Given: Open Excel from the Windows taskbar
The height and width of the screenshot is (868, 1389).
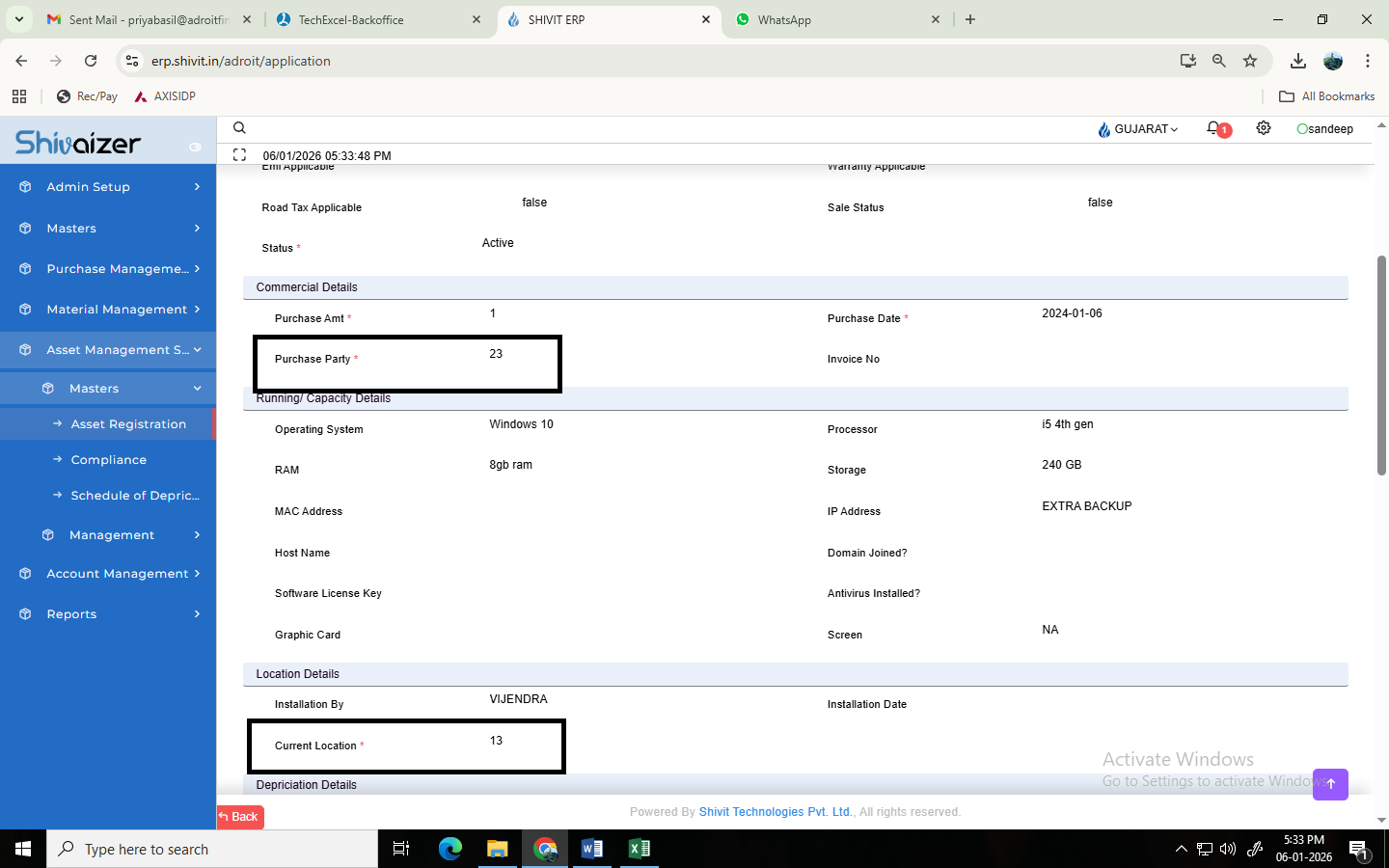Looking at the screenshot, I should tap(639, 849).
